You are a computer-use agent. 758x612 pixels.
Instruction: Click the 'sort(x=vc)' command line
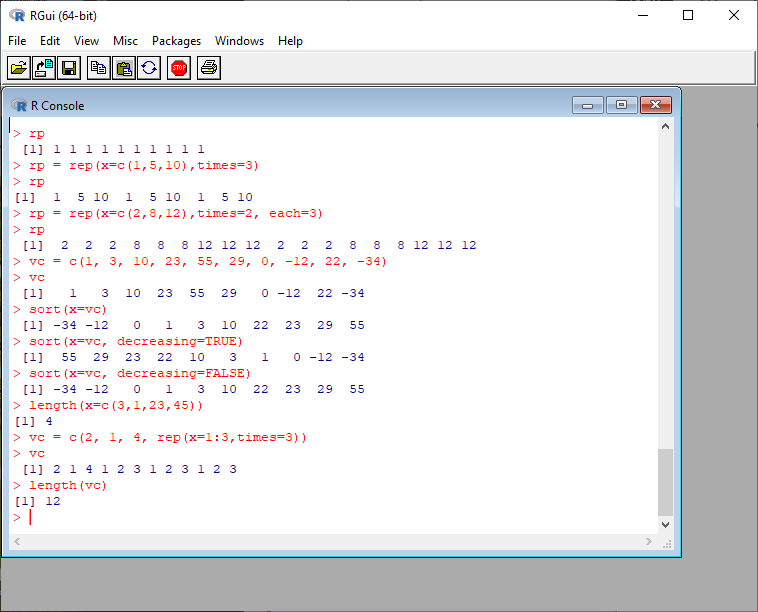[68, 309]
